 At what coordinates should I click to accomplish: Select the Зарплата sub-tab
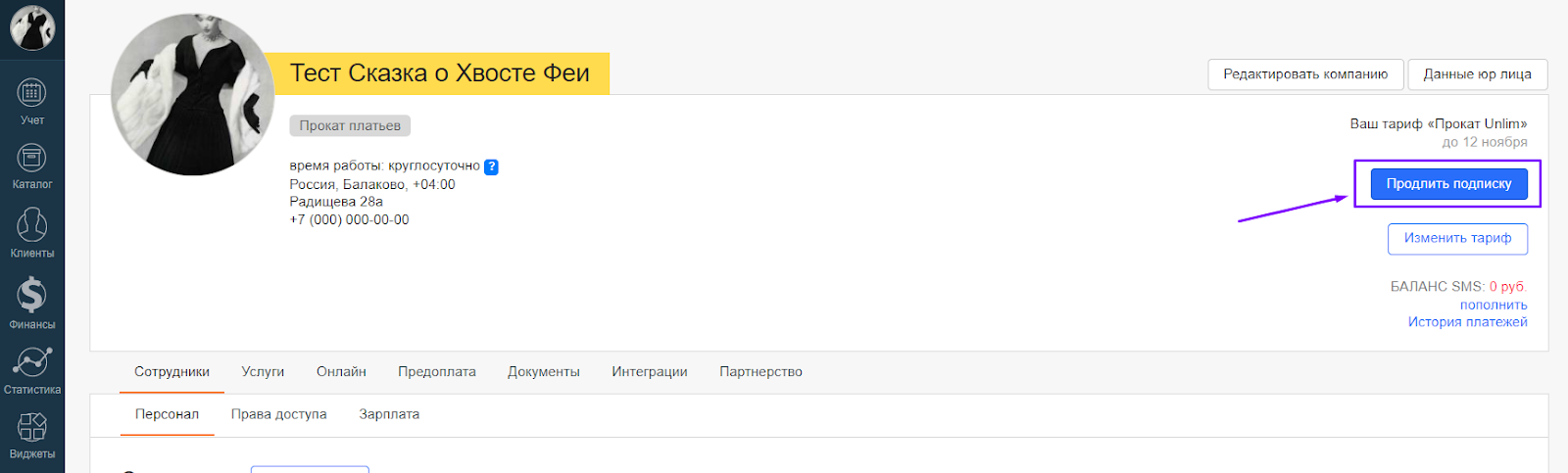click(389, 414)
